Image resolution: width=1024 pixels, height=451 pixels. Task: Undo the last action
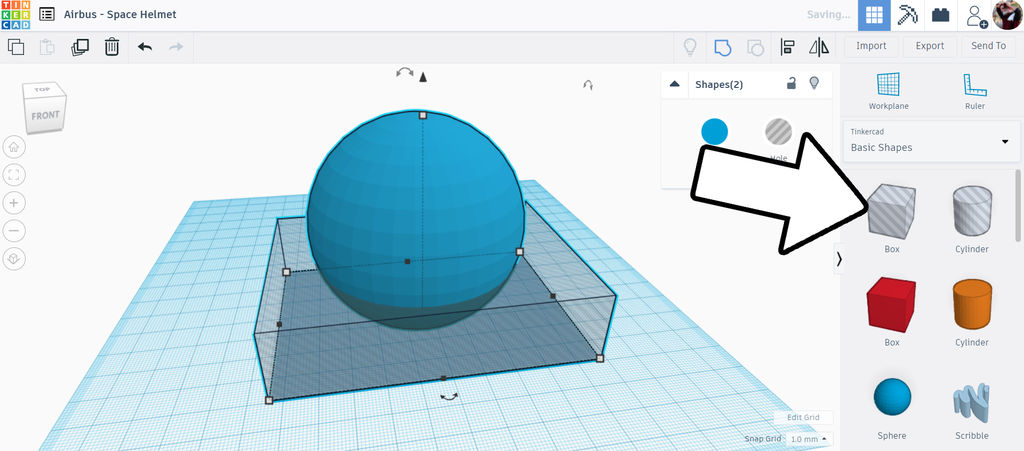(145, 46)
